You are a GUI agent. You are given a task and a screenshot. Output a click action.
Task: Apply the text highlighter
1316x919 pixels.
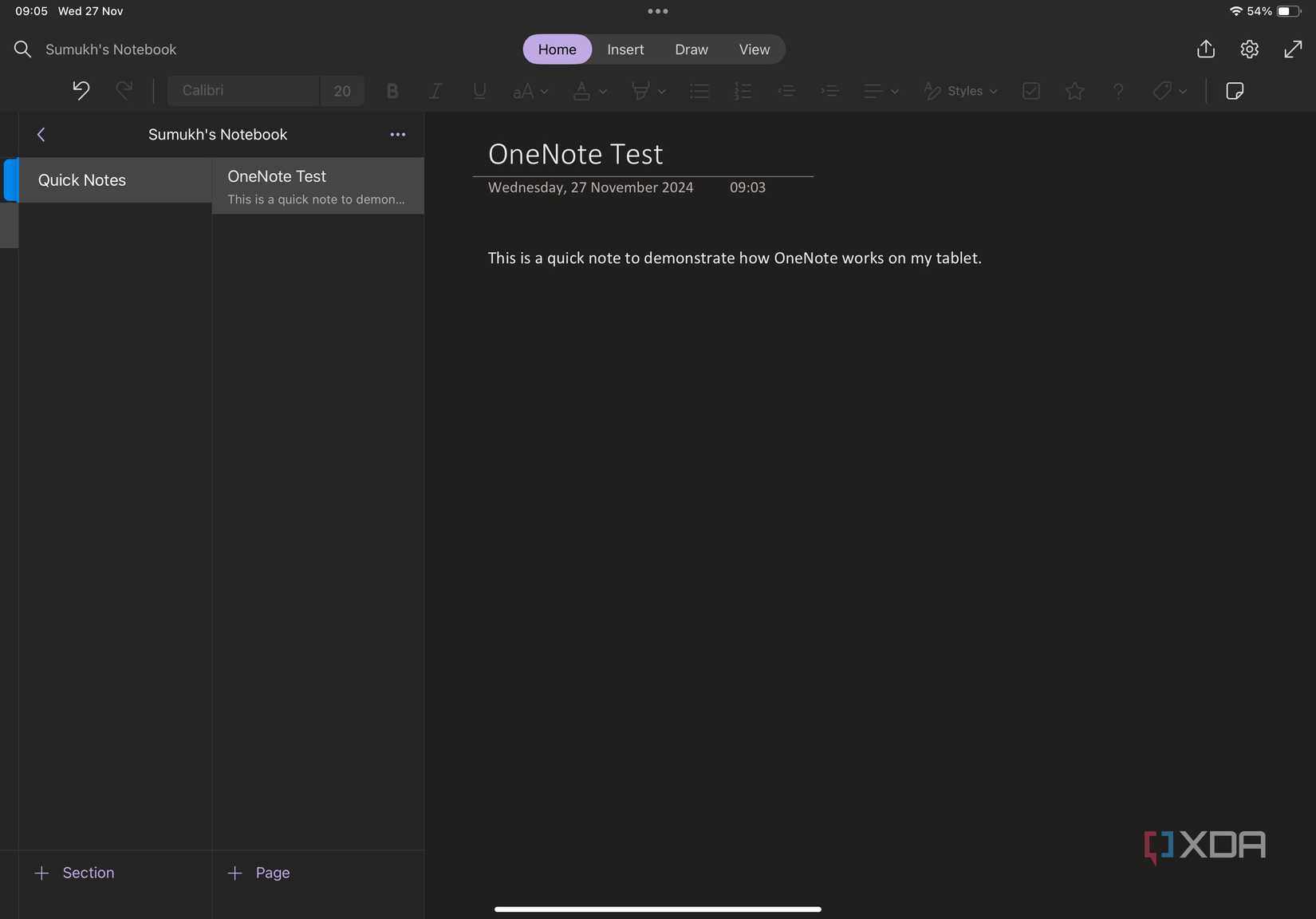point(640,91)
